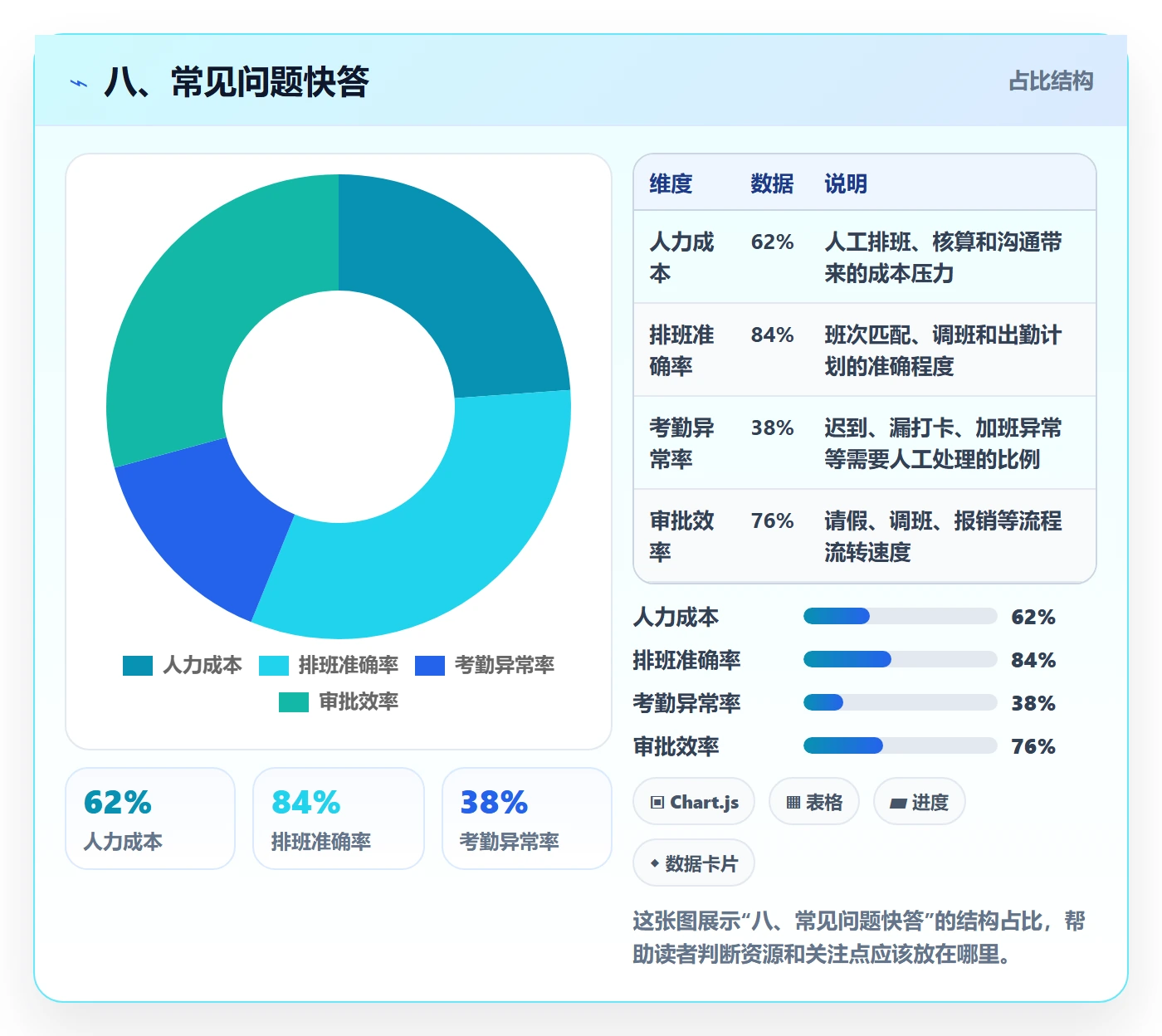The height and width of the screenshot is (1036, 1162).
Task: Click the 数据卡片 tag
Action: point(694,863)
